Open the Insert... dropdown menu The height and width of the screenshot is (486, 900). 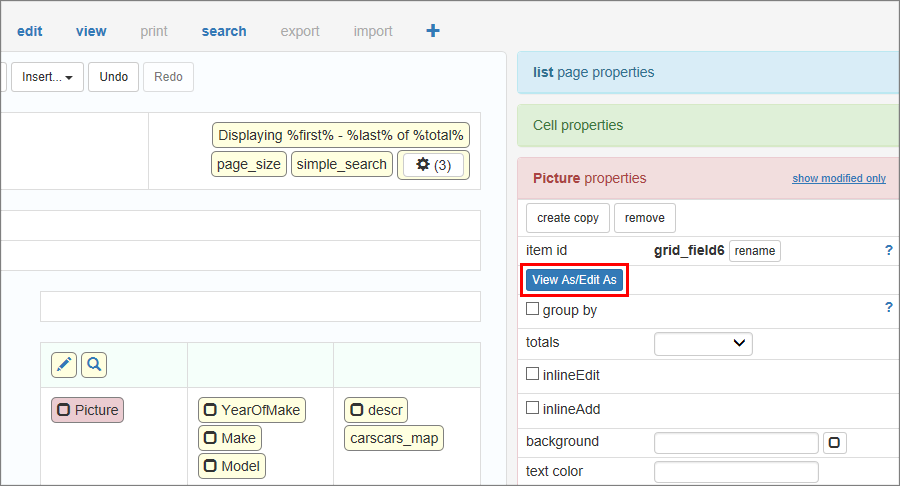click(x=47, y=77)
